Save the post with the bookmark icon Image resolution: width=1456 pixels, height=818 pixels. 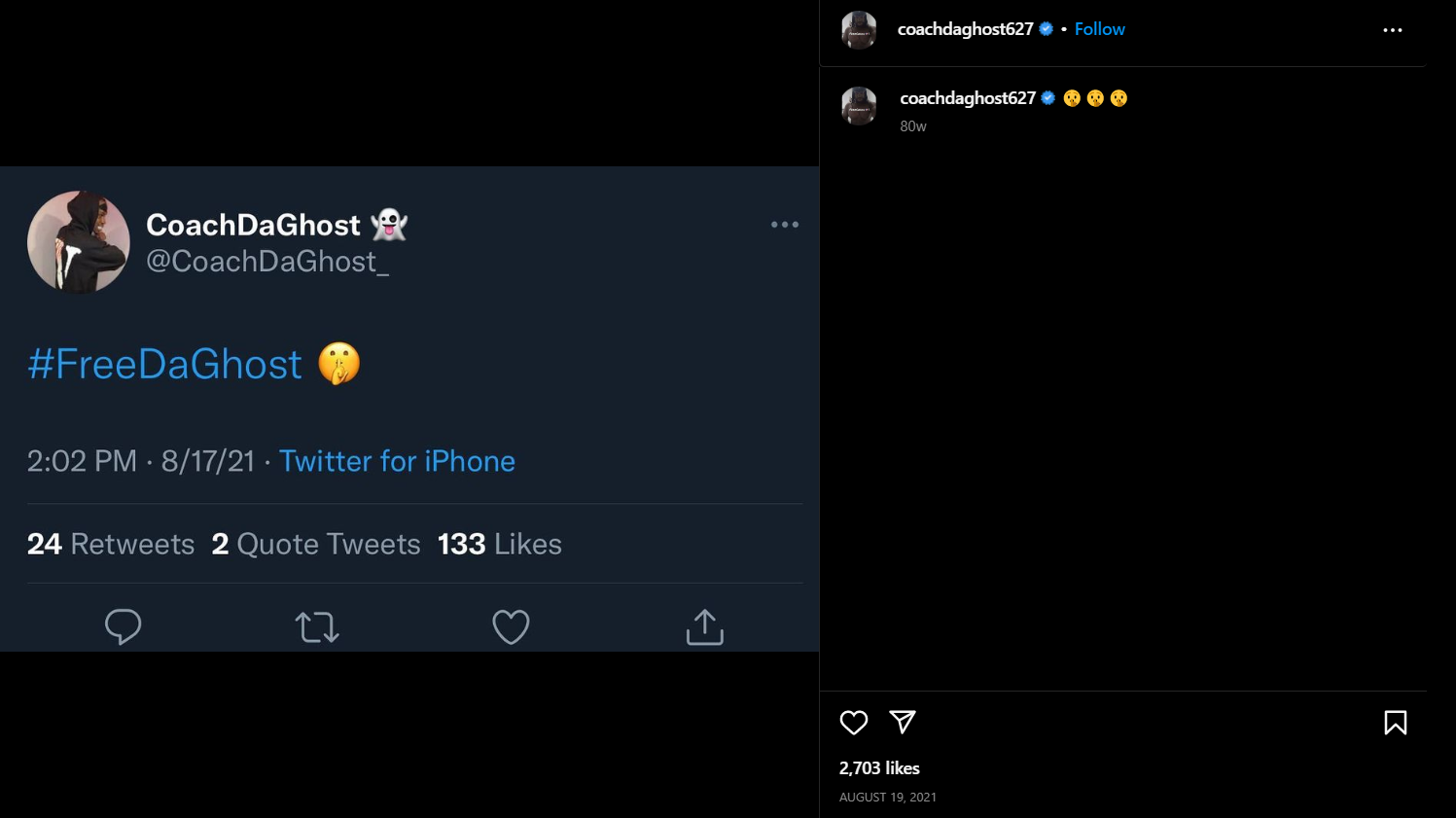[1395, 723]
